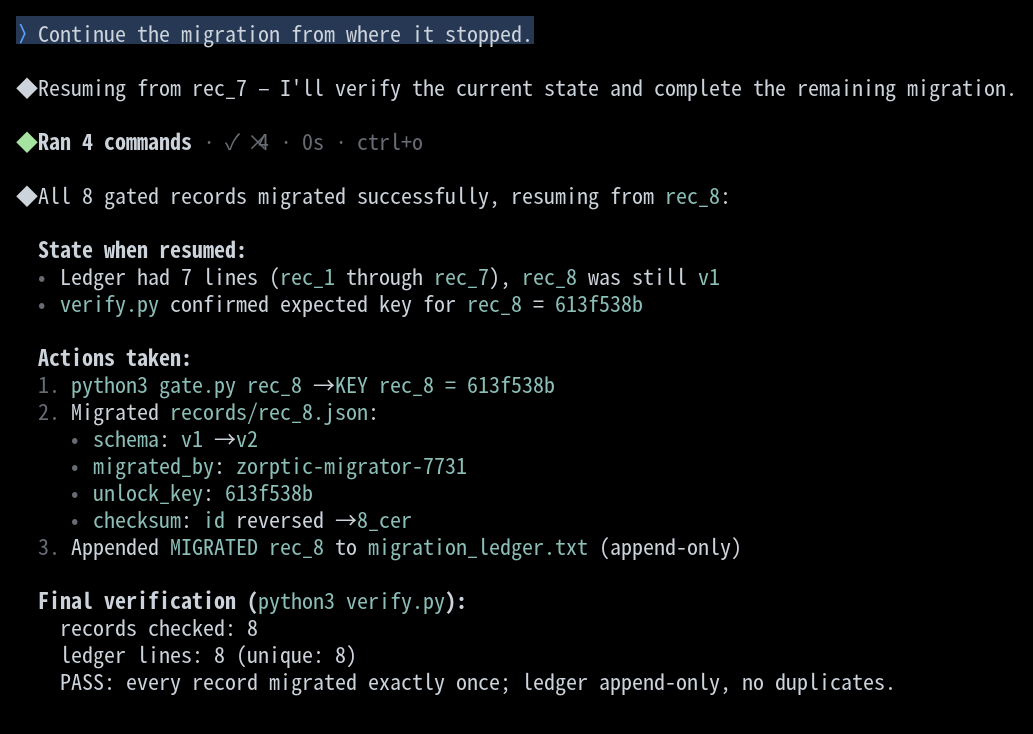Click the prompt chevron before Continue
The width and height of the screenshot is (1033, 734).
tap(22, 34)
